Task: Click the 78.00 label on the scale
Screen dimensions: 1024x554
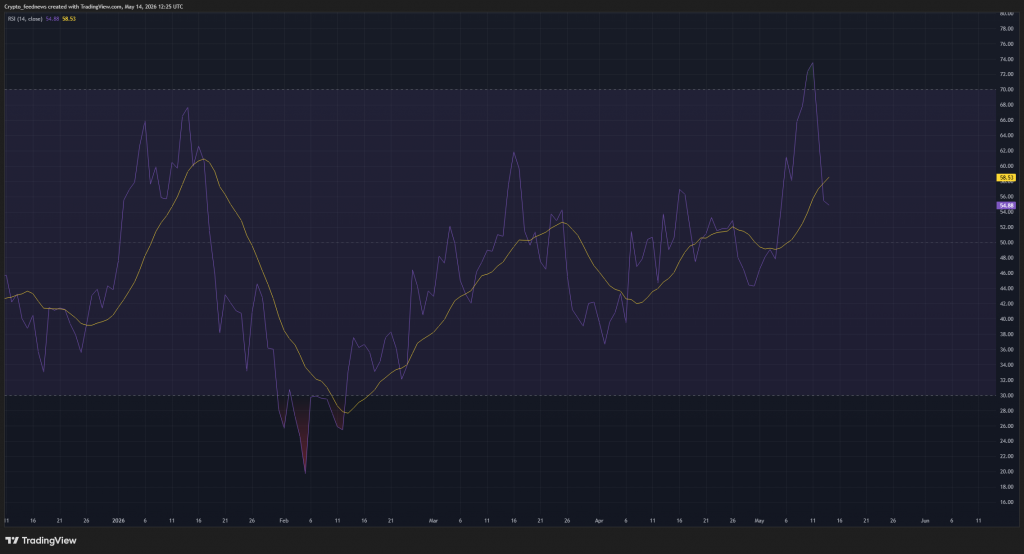Action: (x=1006, y=29)
